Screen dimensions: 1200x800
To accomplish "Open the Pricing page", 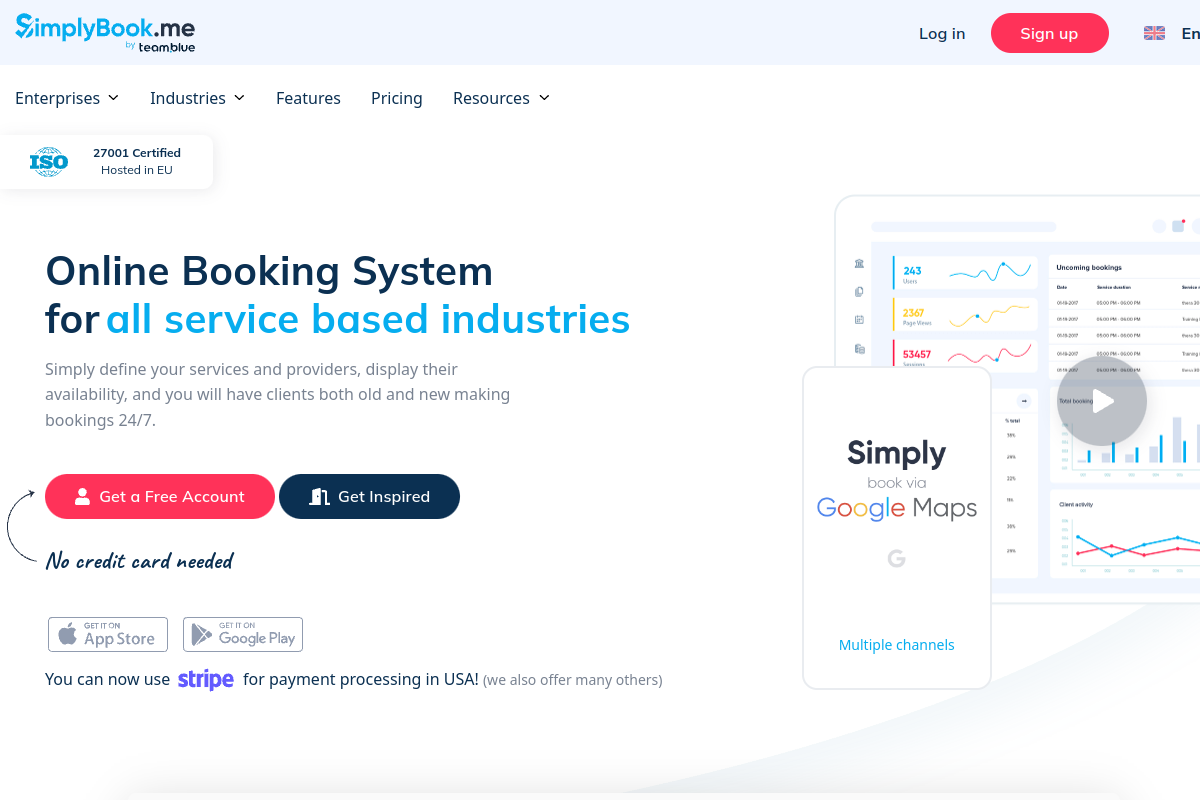I will pyautogui.click(x=397, y=98).
